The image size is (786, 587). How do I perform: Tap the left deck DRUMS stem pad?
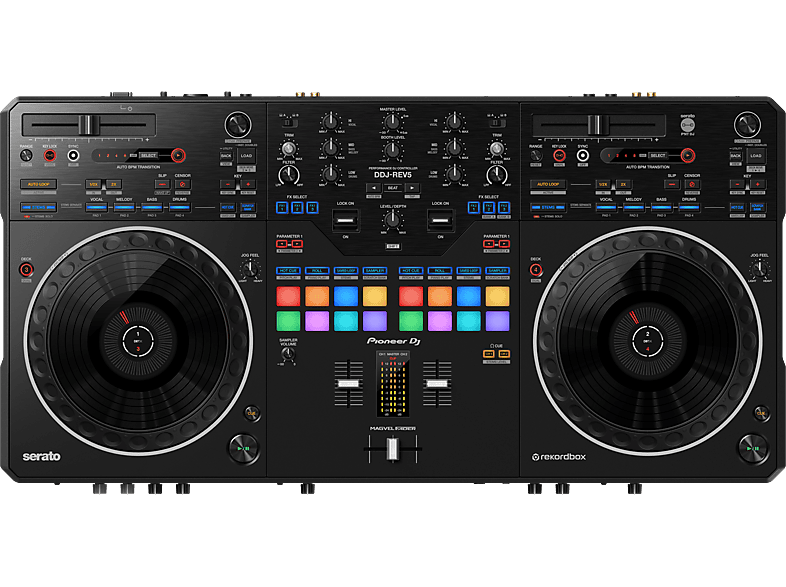(x=179, y=207)
